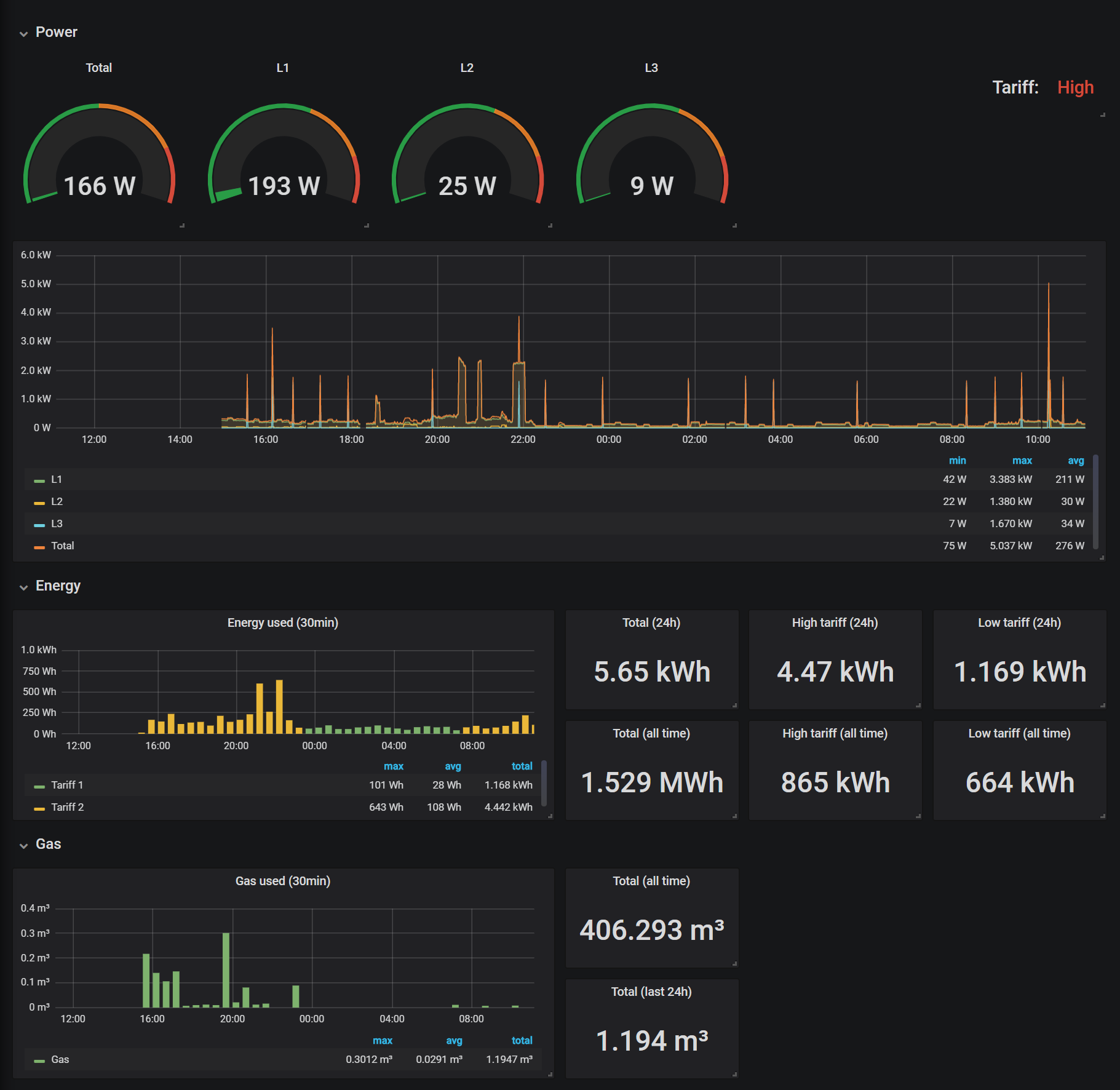Click resize handle of Gas used panel
This screenshot has height=1090, width=1120.
coord(550,1075)
